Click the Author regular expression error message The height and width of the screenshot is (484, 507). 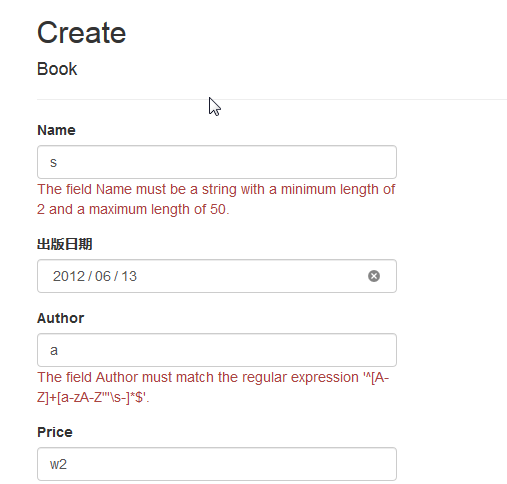(213, 387)
